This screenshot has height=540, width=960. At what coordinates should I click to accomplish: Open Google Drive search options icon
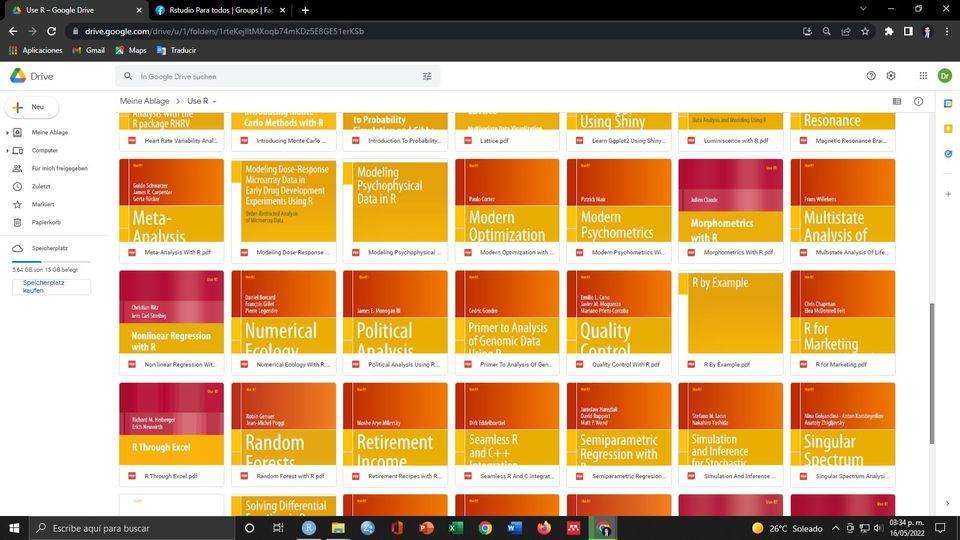coord(427,77)
